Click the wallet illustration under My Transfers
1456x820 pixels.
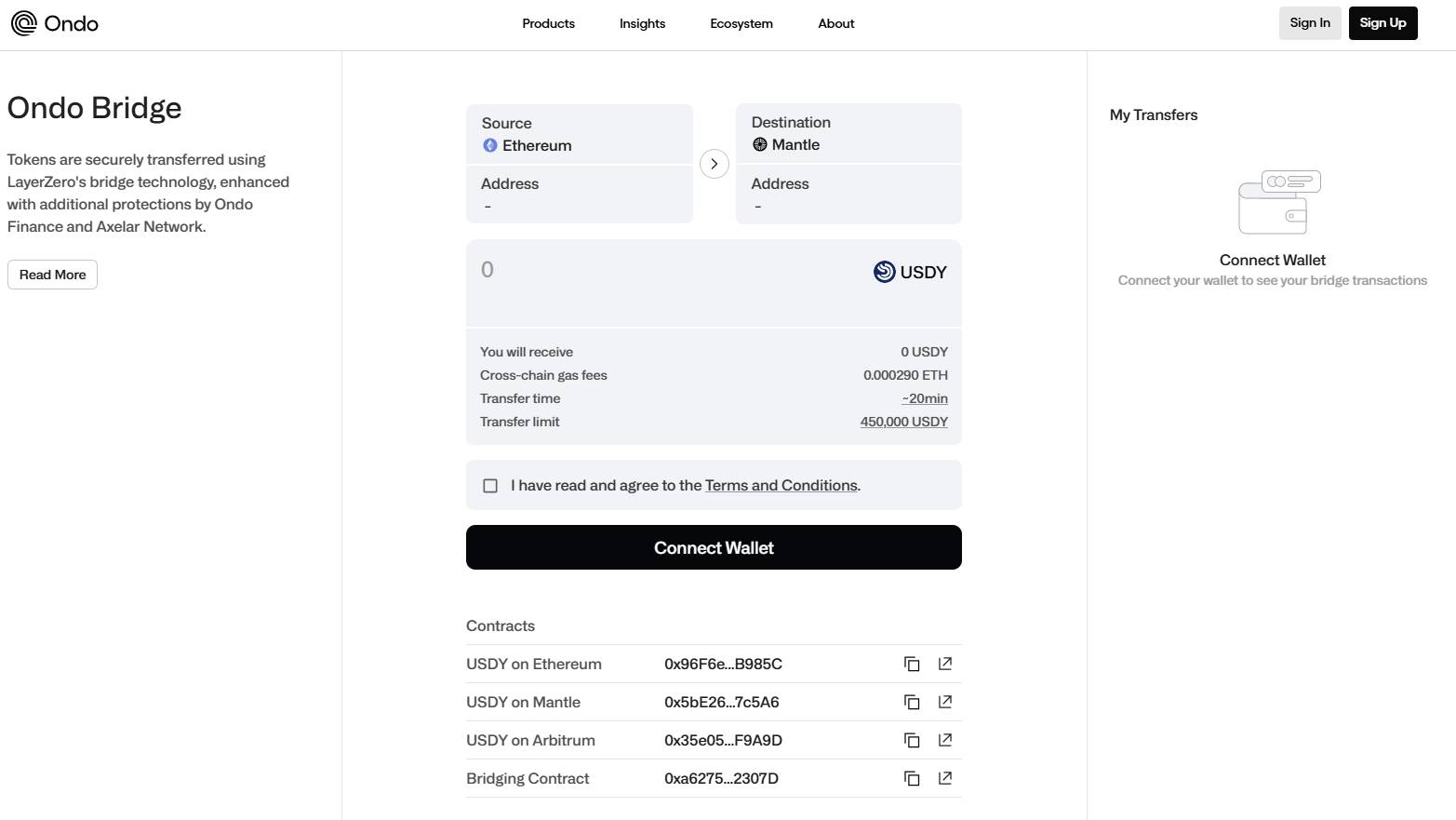pyautogui.click(x=1279, y=202)
